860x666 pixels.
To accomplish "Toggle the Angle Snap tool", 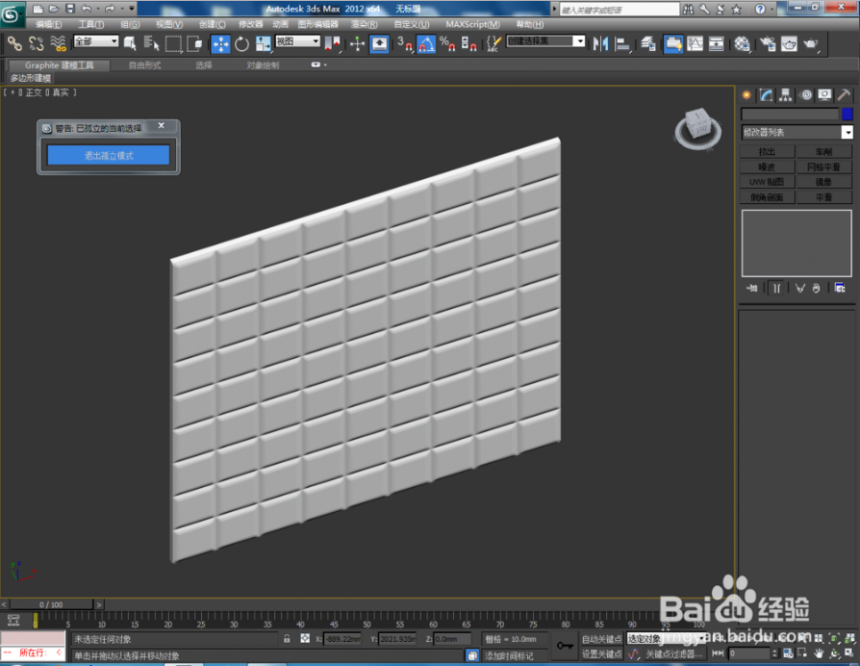I will point(426,43).
